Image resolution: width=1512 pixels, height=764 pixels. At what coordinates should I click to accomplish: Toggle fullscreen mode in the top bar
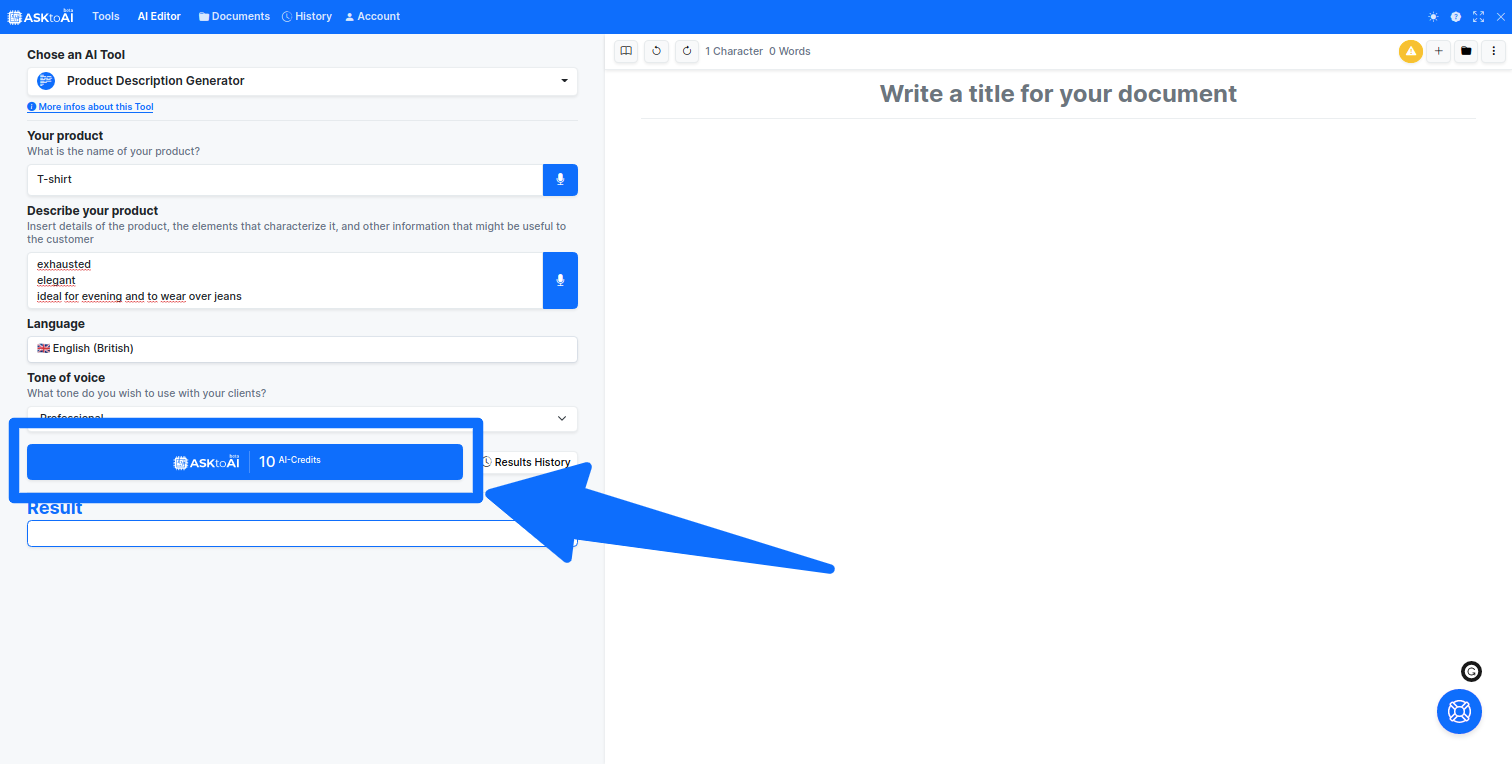(x=1478, y=16)
